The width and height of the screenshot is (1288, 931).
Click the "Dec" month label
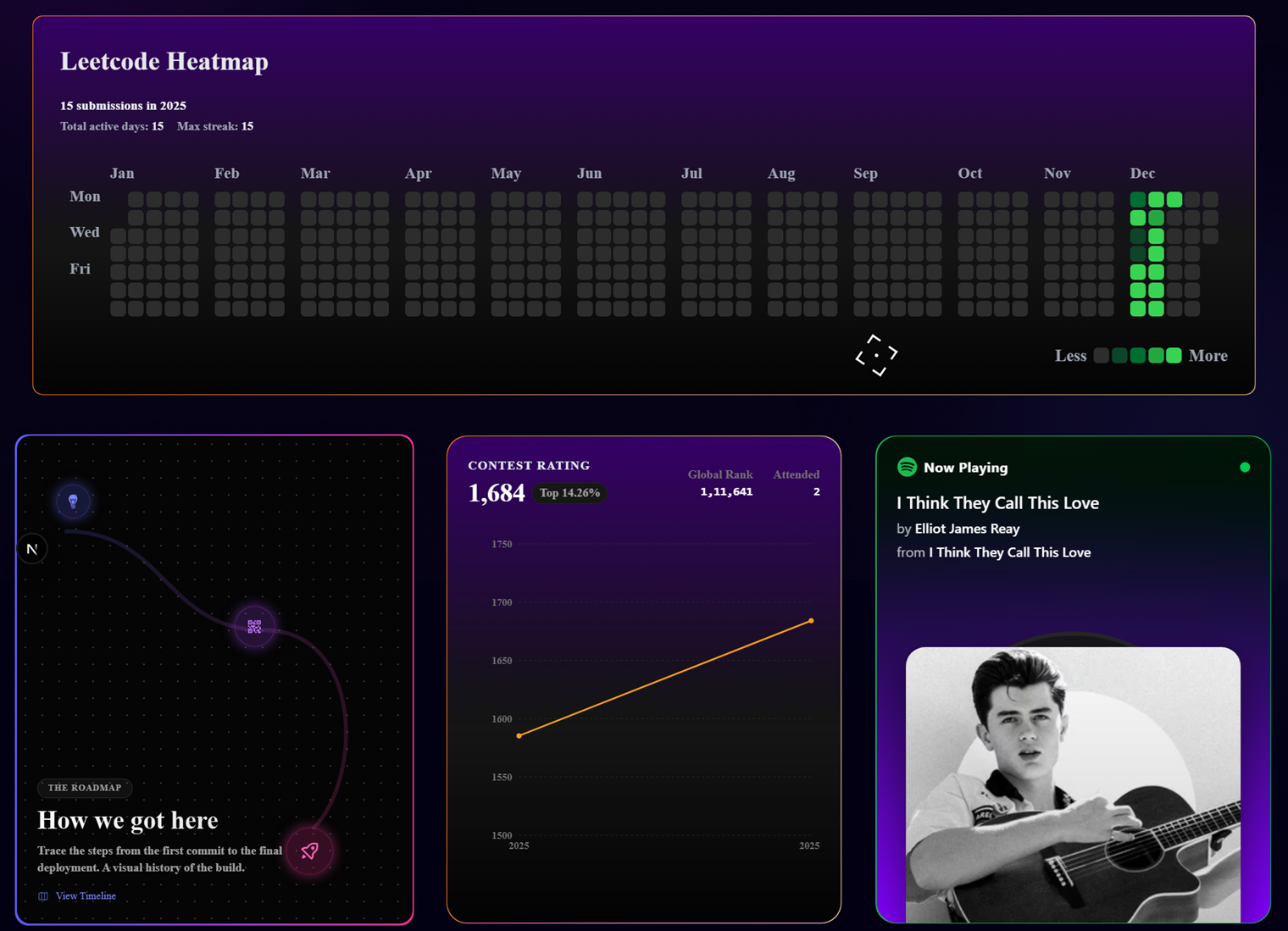click(1142, 173)
